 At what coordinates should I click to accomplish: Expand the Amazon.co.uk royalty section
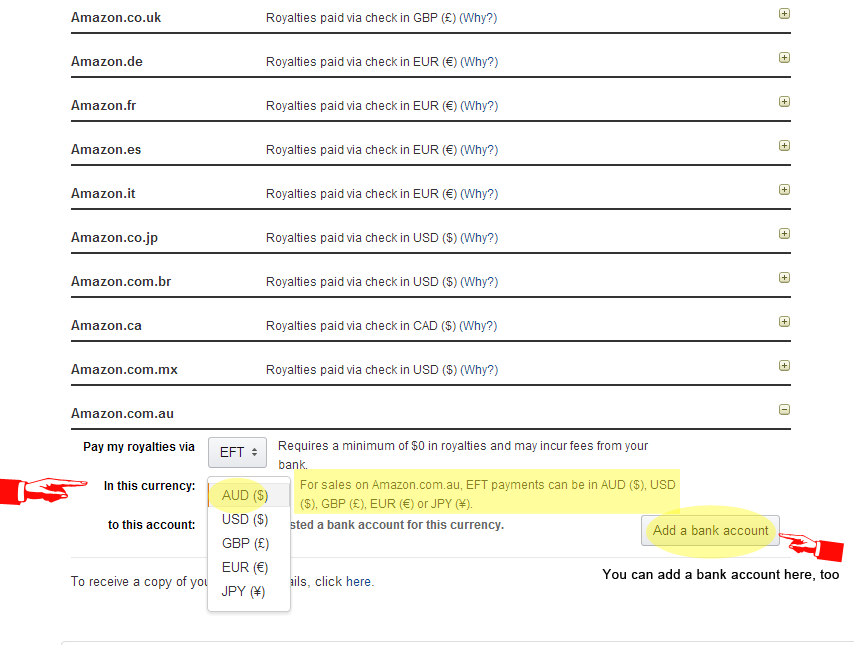[784, 14]
